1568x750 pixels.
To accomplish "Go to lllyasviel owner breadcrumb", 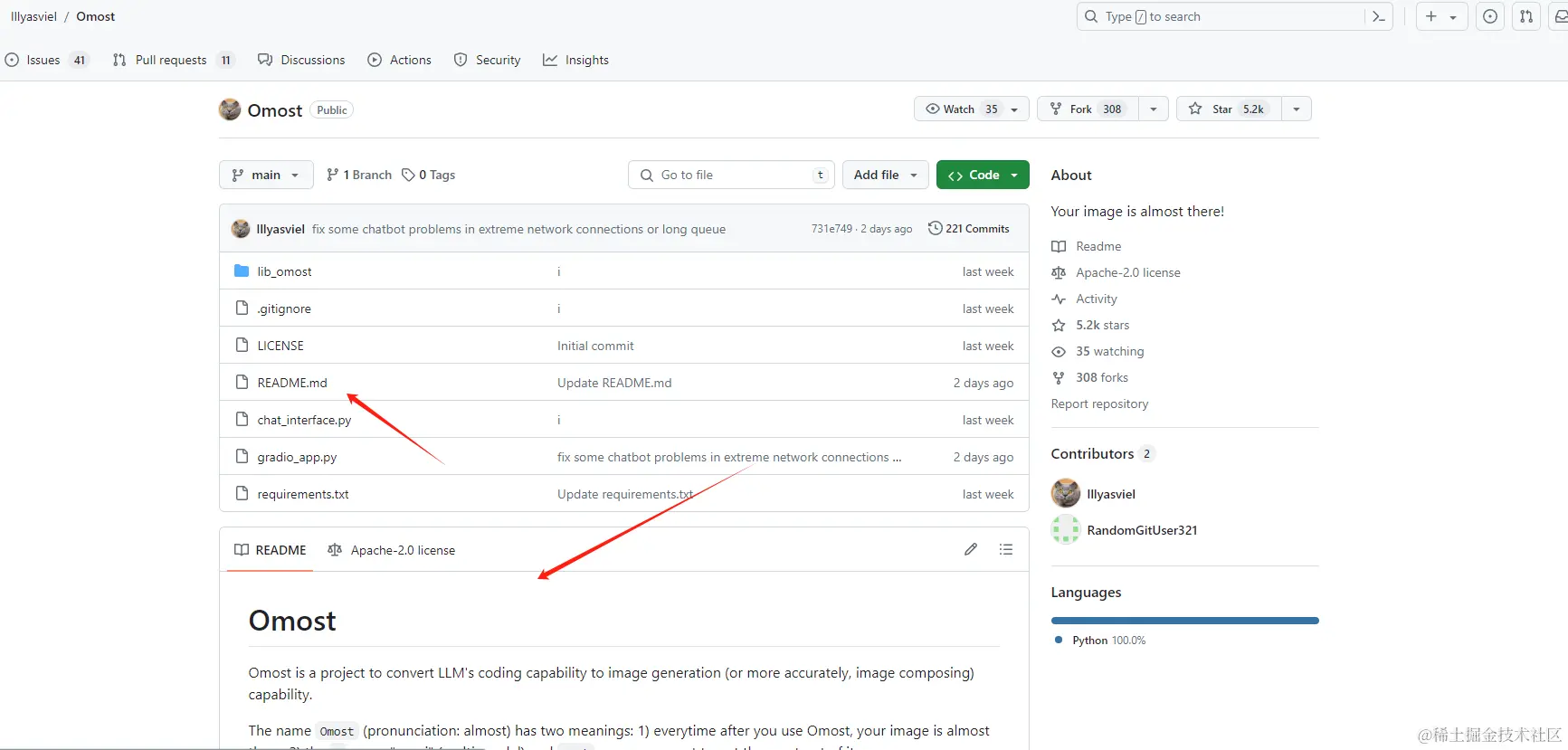I will (x=33, y=16).
